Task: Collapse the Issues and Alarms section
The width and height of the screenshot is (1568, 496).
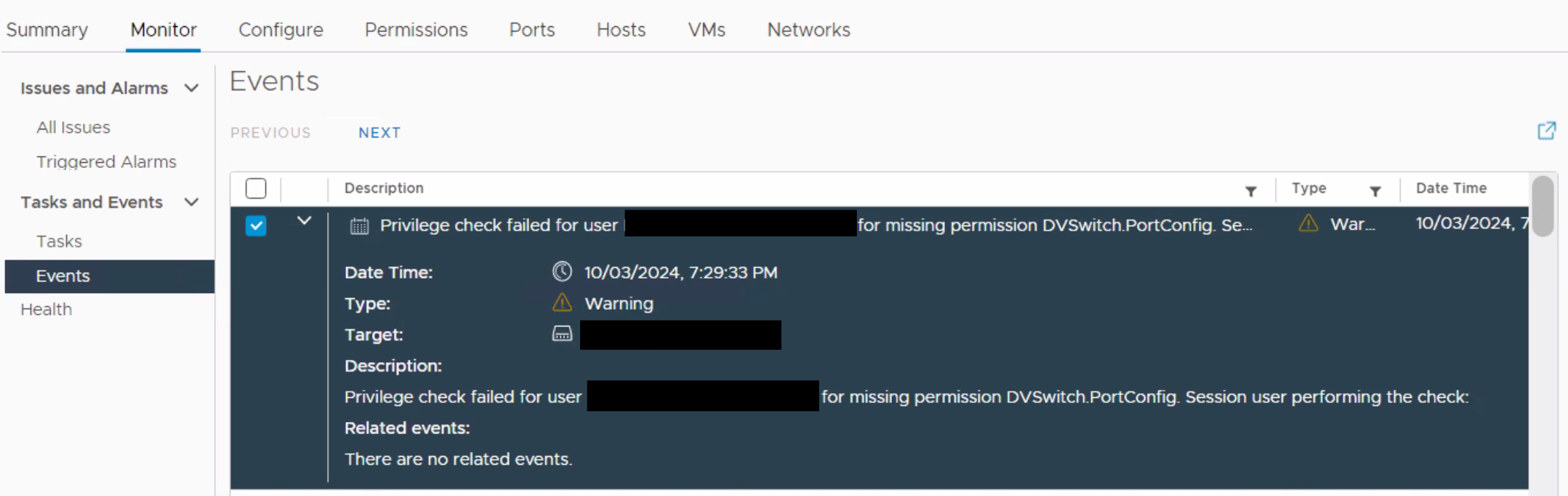Action: coord(191,88)
